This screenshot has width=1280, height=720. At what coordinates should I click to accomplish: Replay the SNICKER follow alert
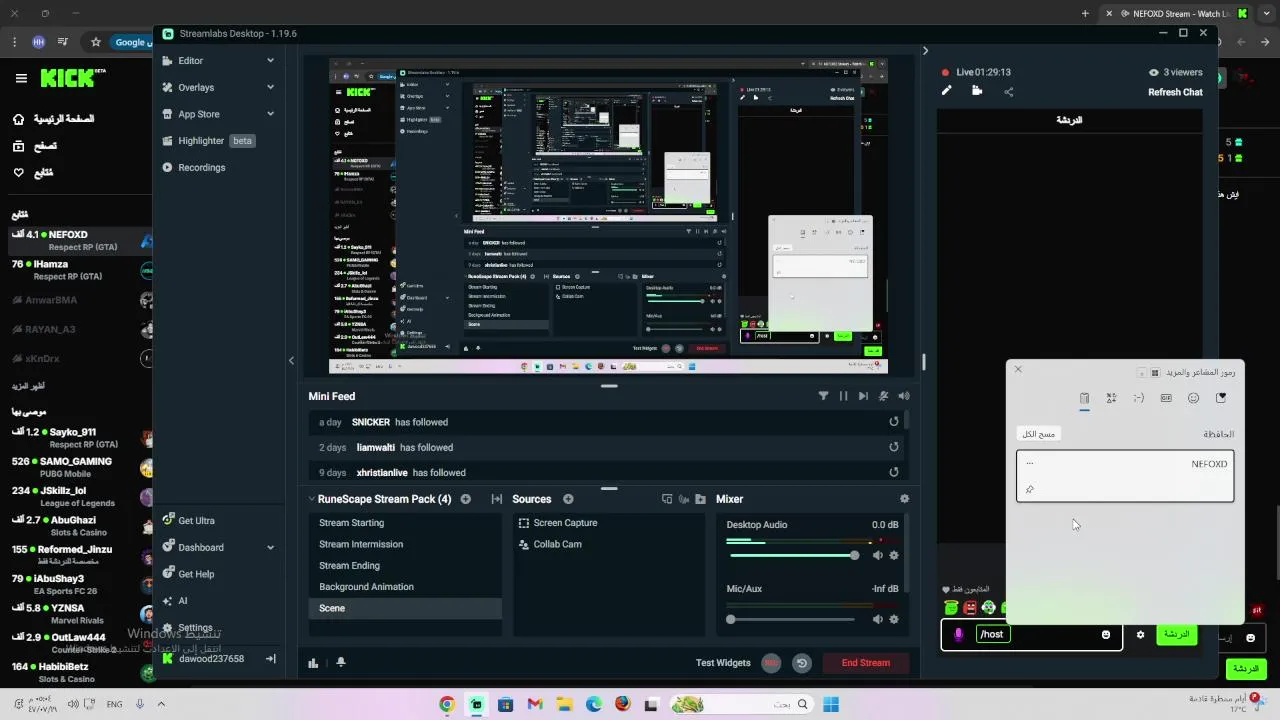[x=894, y=422]
